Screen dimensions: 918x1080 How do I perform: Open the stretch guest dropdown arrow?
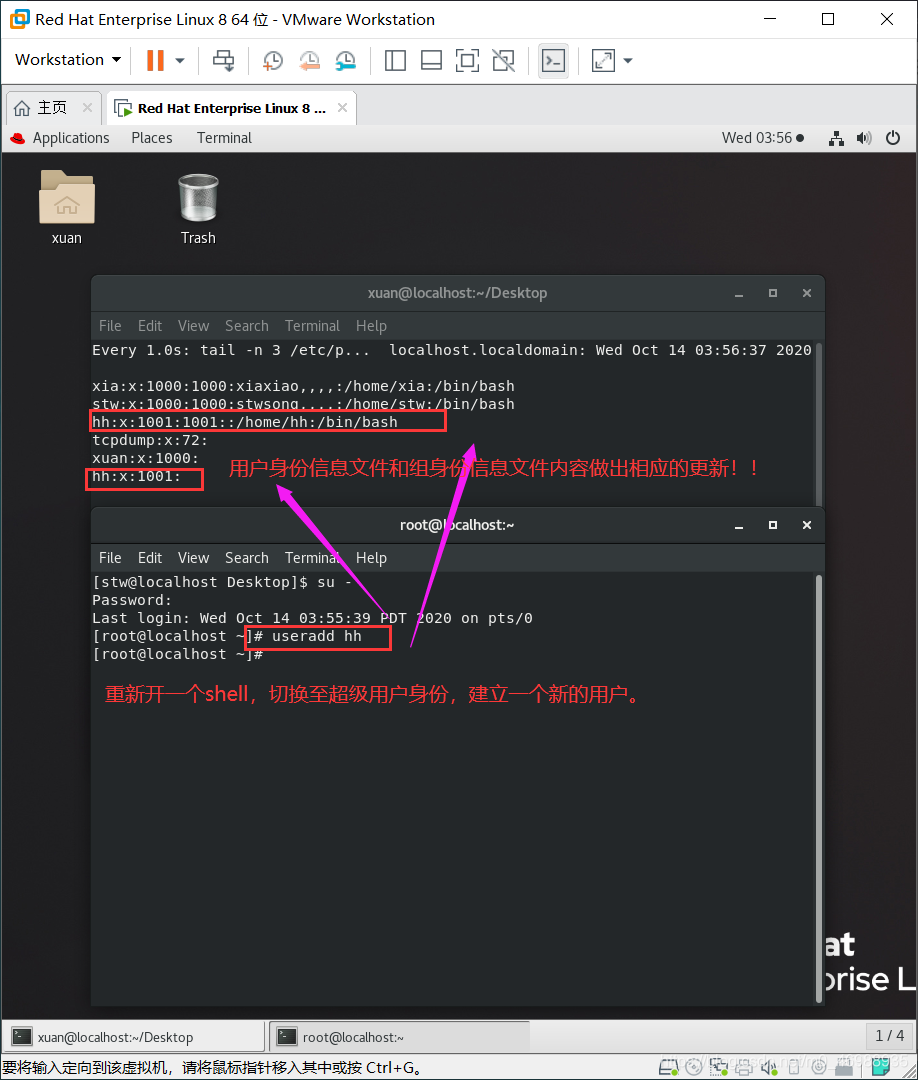[627, 61]
